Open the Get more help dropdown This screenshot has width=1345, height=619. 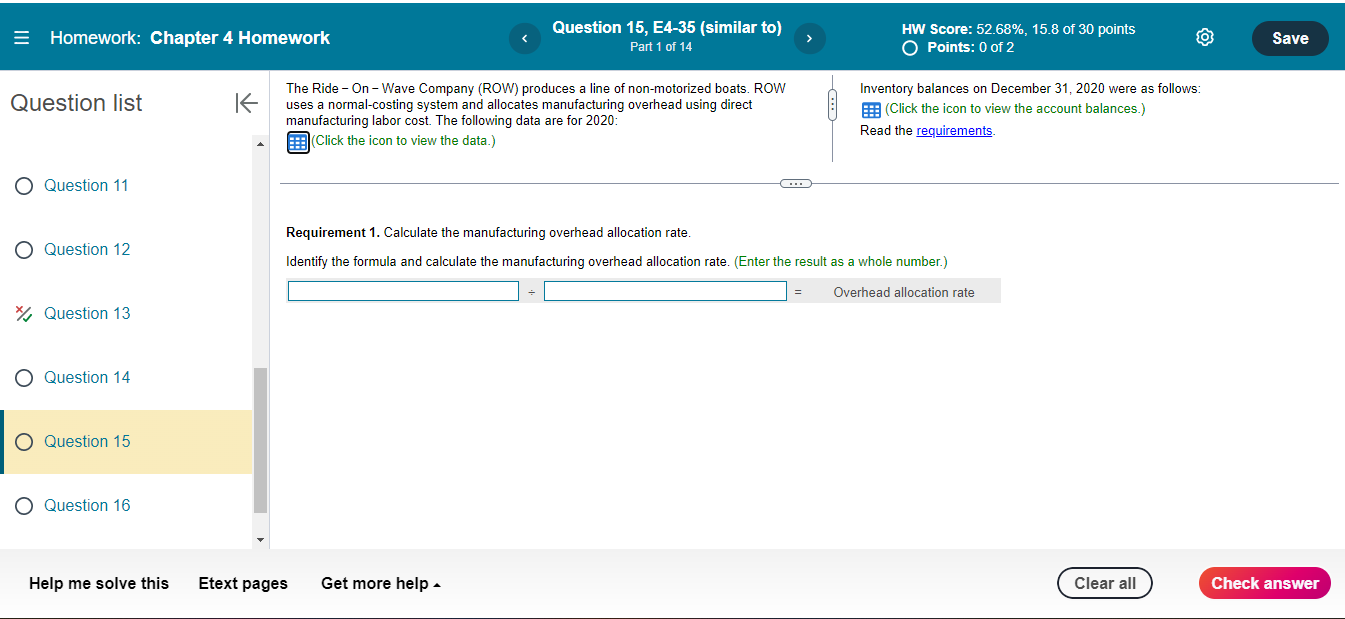click(x=380, y=583)
